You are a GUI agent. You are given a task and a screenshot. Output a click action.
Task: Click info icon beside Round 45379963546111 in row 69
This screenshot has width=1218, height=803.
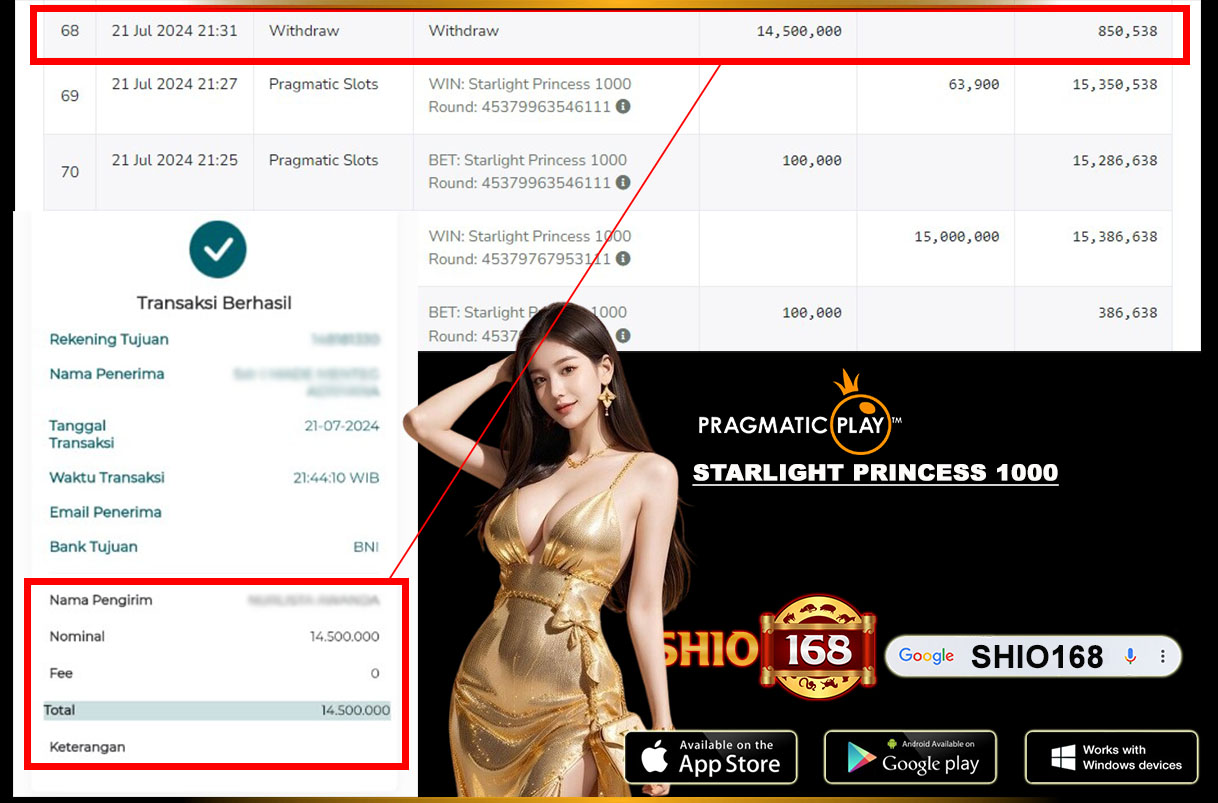[623, 107]
